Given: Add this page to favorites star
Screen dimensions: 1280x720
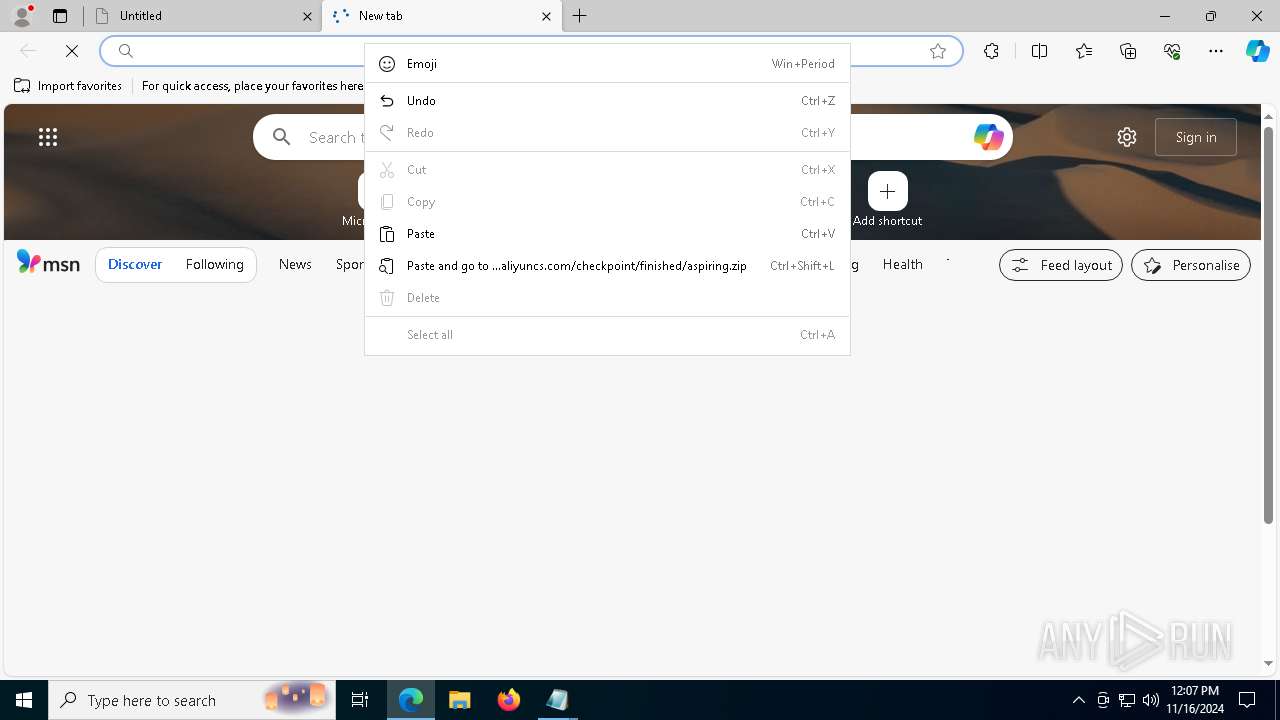Looking at the screenshot, I should pyautogui.click(x=938, y=51).
